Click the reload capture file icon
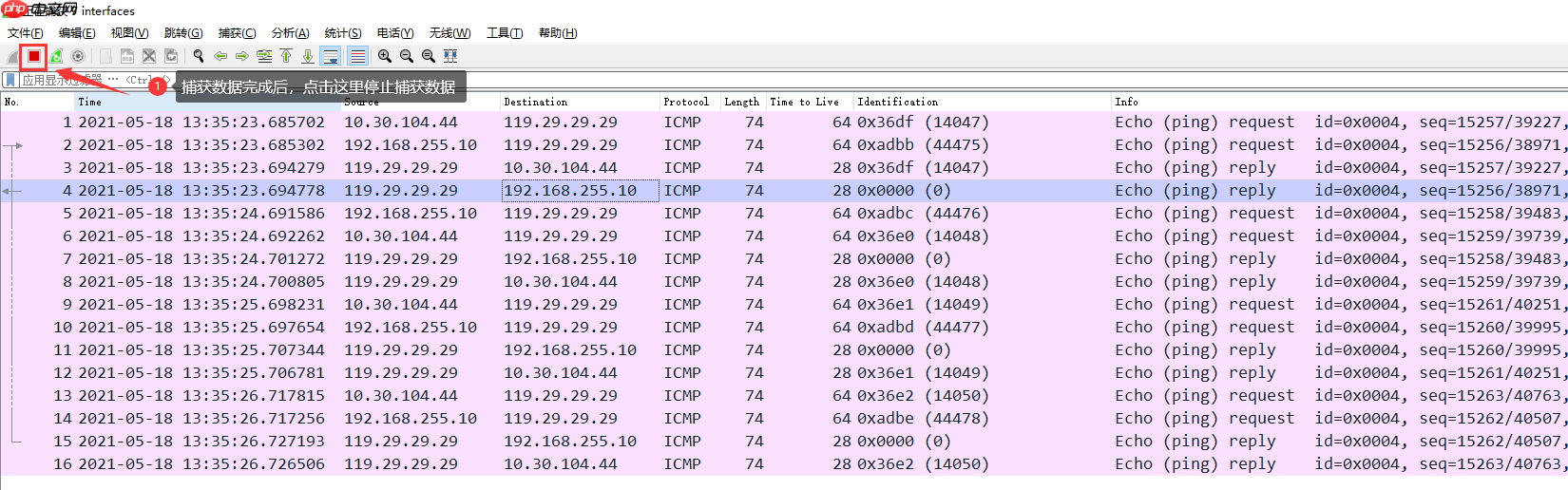 [x=171, y=56]
